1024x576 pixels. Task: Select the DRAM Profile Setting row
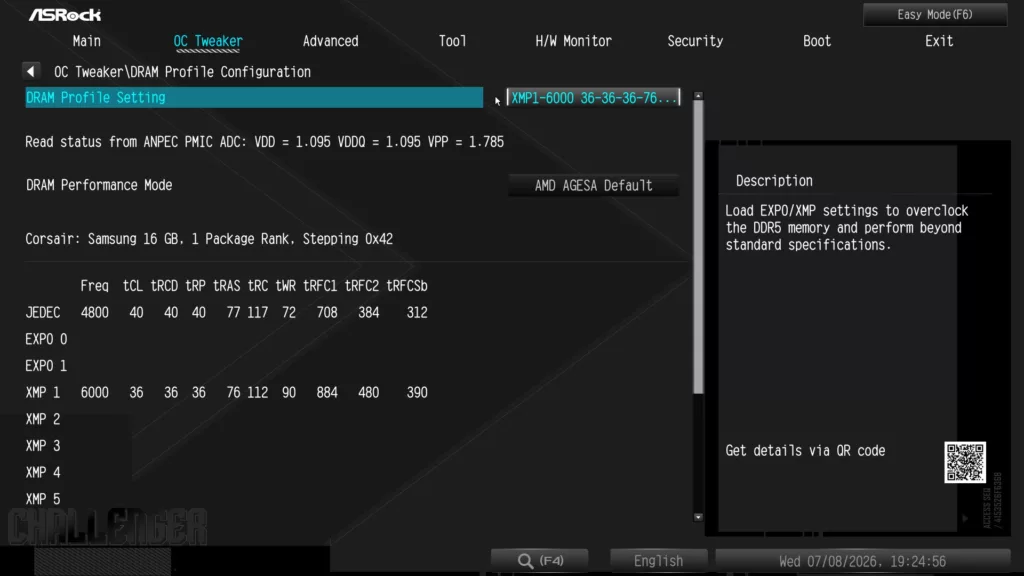(254, 97)
